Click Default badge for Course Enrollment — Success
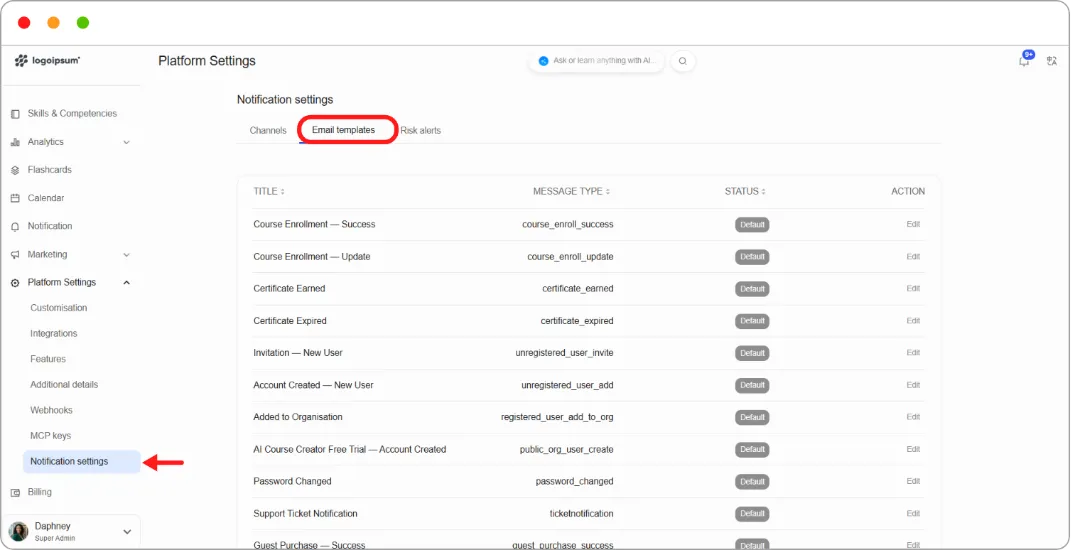 (752, 225)
